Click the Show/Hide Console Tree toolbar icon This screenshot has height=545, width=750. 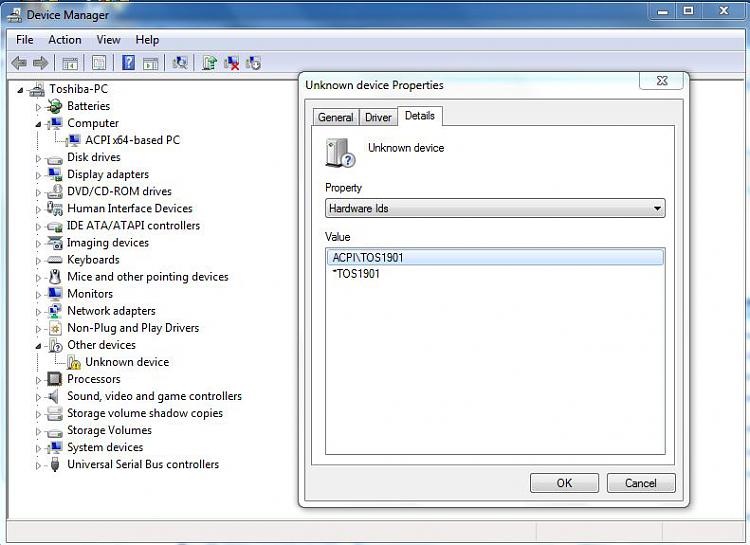pos(70,63)
